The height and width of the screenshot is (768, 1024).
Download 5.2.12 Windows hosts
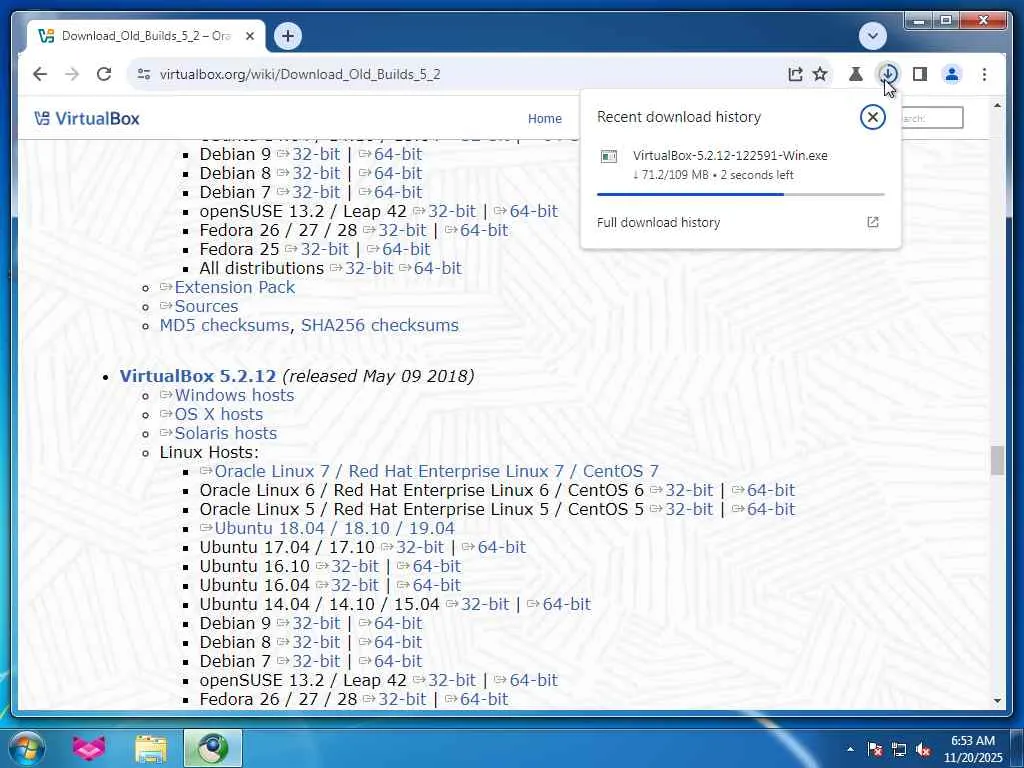(234, 395)
